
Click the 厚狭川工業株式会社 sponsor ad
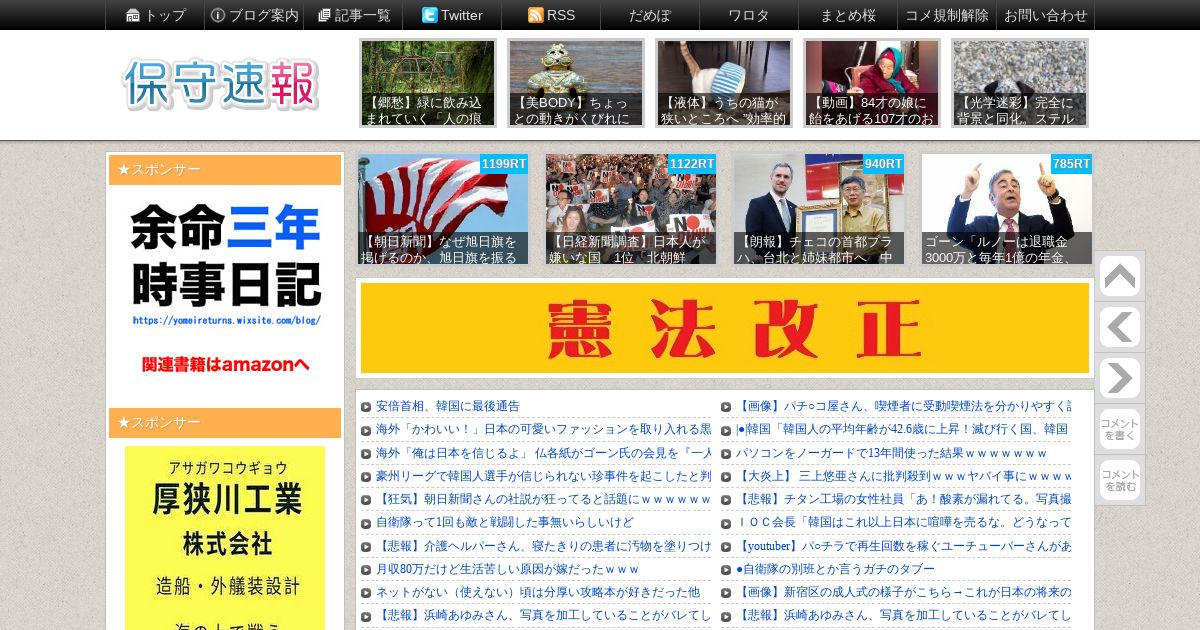(x=225, y=538)
